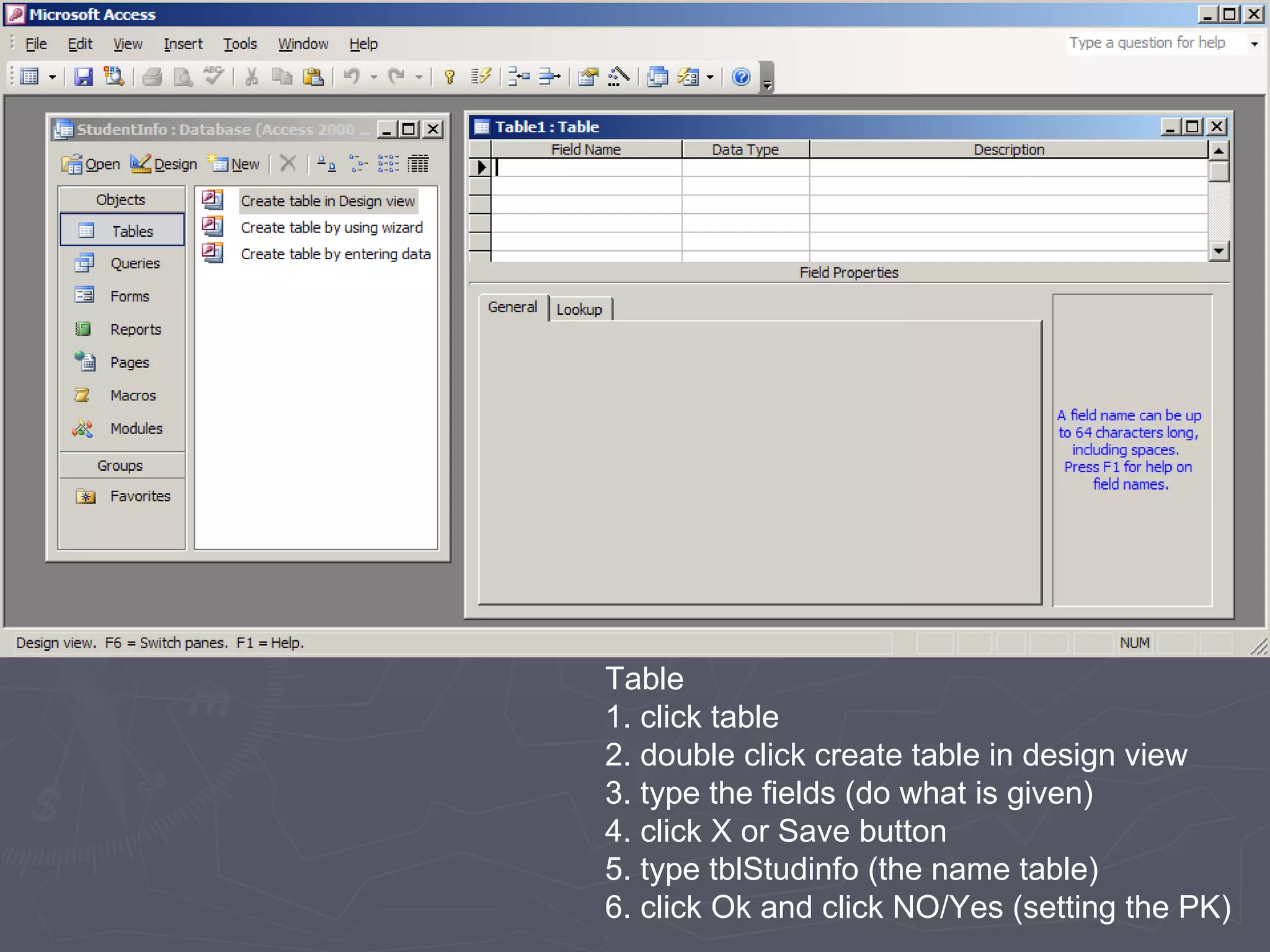This screenshot has width=1270, height=952.
Task: Open the Tools menu
Action: 240,44
